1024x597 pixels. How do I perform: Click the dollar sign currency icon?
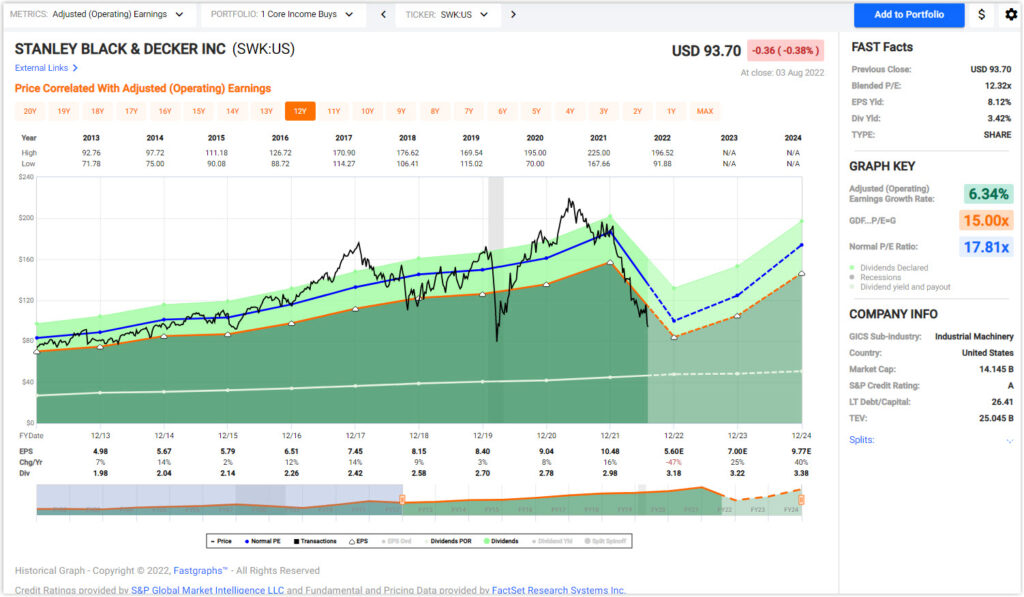pyautogui.click(x=982, y=14)
